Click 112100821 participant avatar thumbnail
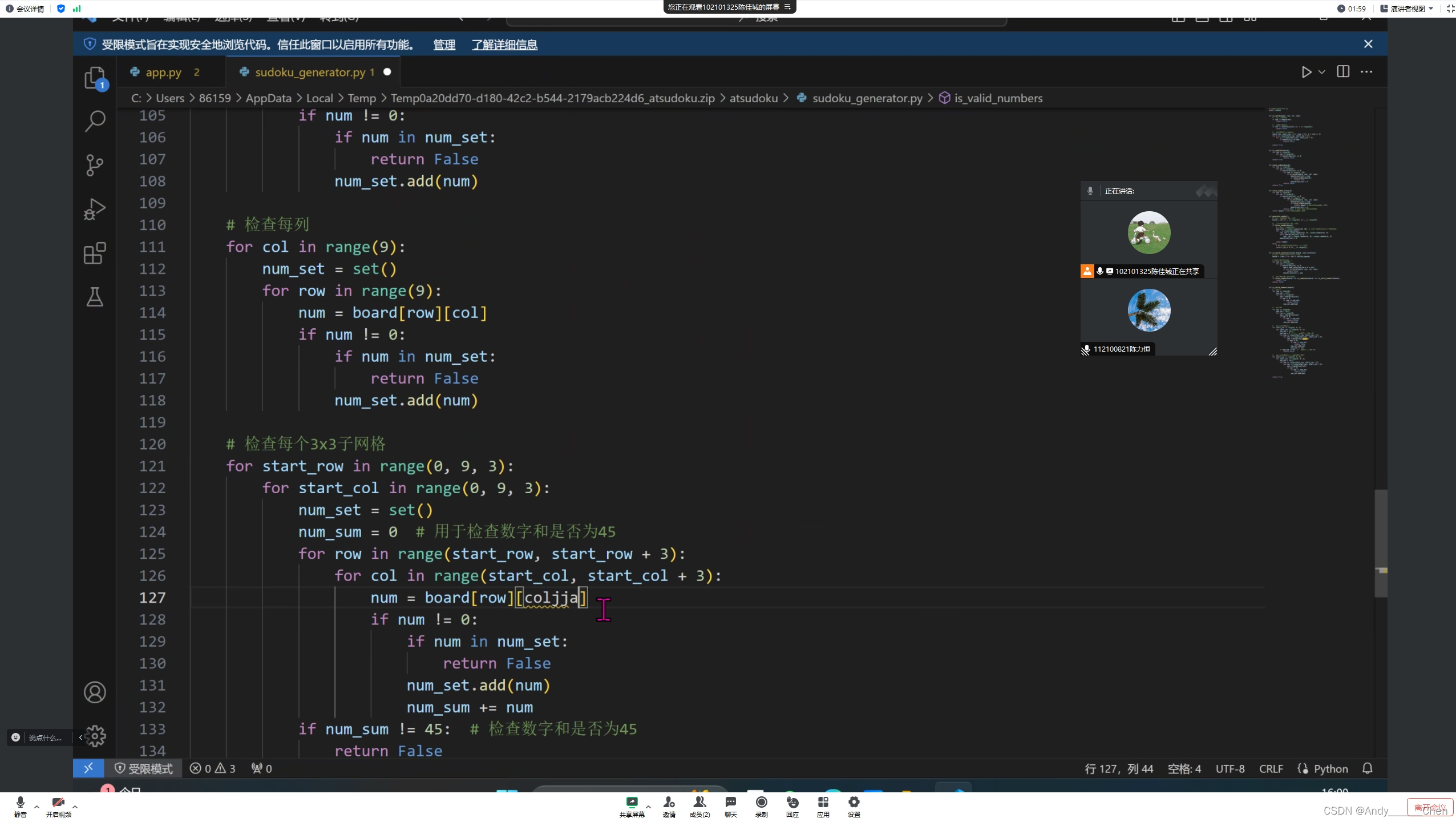 point(1149,311)
